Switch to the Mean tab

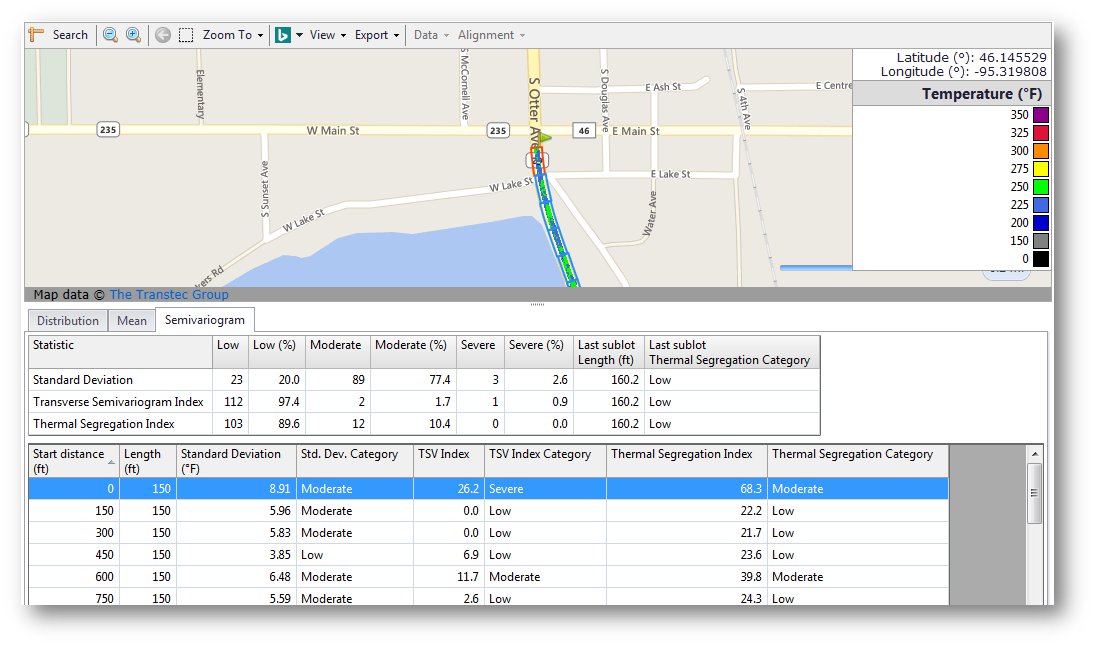[x=132, y=321]
